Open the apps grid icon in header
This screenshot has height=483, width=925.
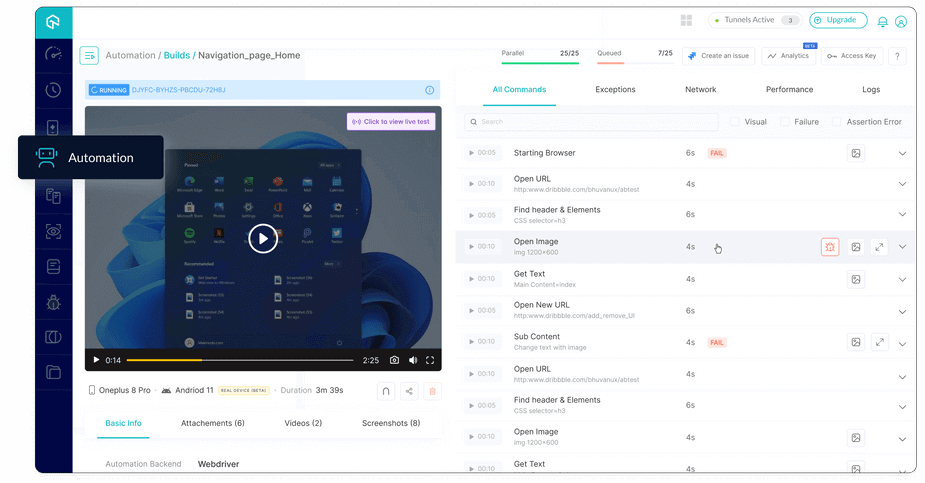click(686, 21)
